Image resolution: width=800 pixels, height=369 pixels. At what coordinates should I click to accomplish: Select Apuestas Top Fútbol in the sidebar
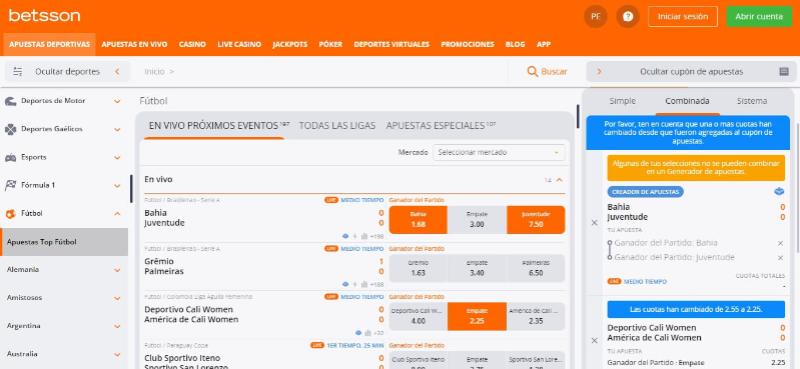(x=64, y=242)
